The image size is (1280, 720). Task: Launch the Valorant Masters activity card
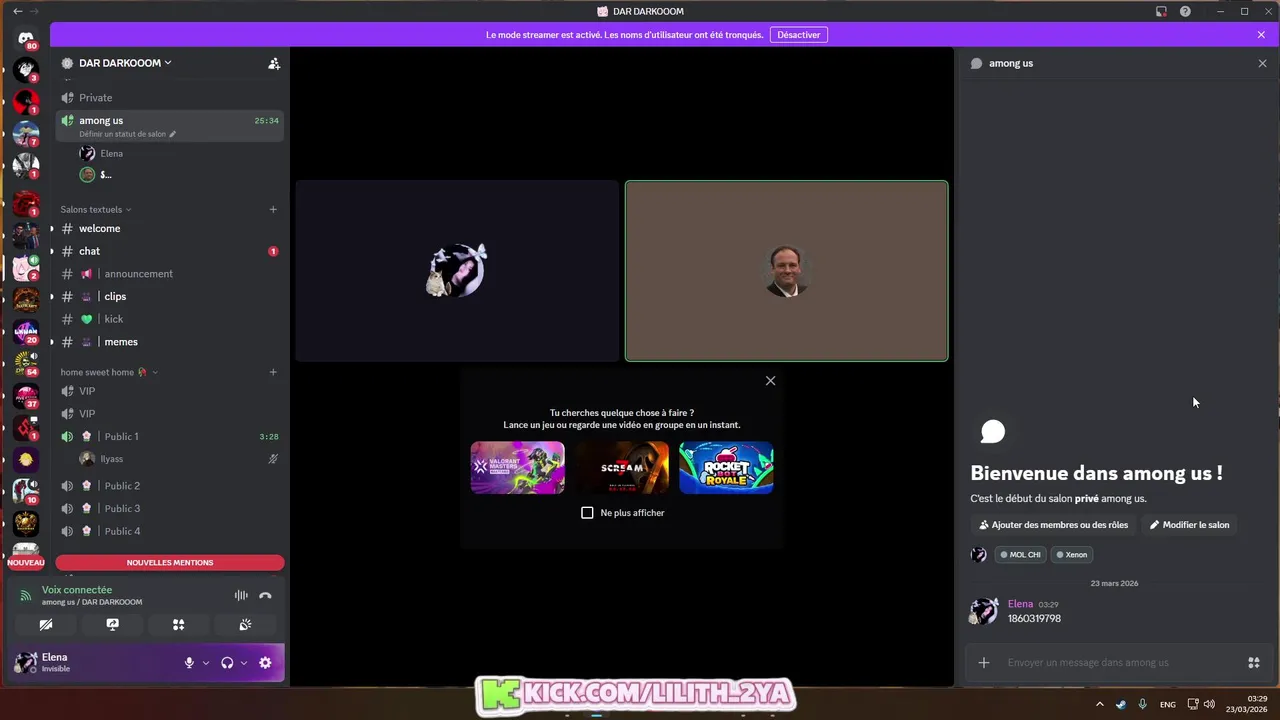point(517,468)
